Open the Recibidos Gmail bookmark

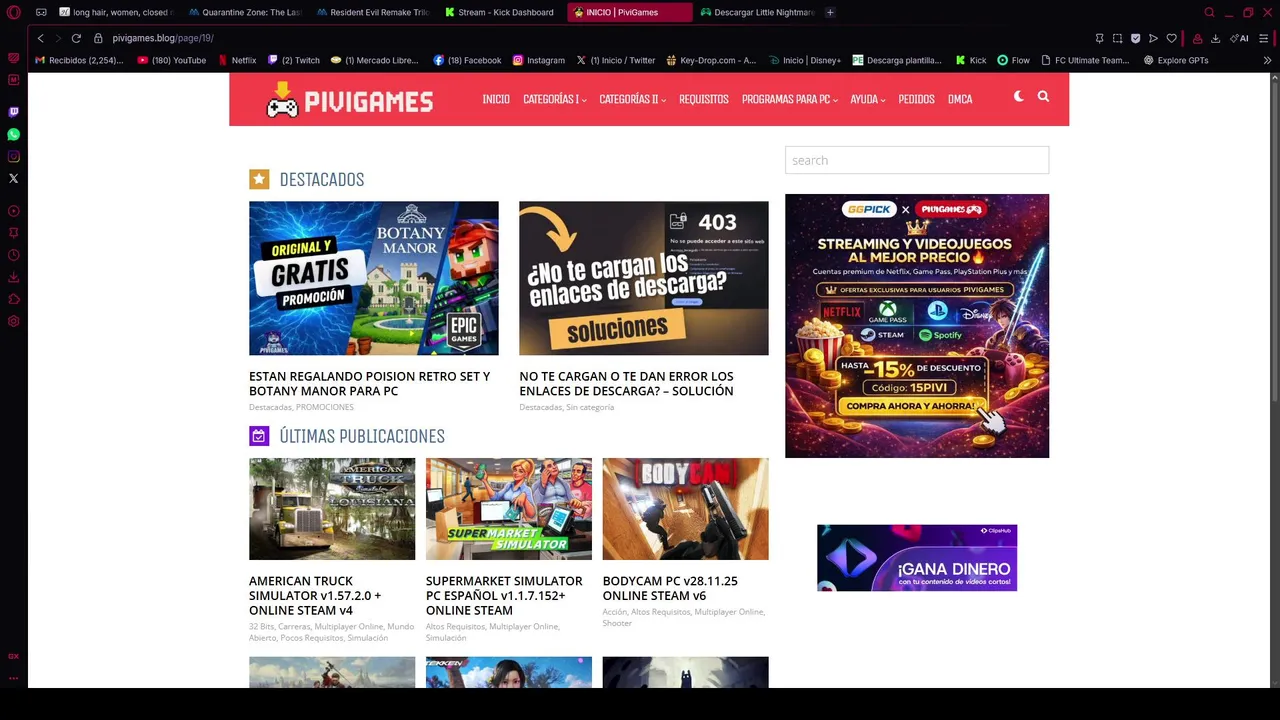79,60
